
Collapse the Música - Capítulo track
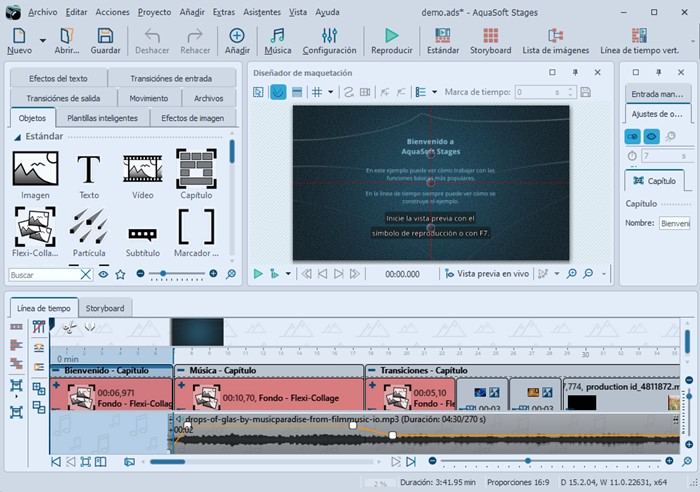[181, 370]
